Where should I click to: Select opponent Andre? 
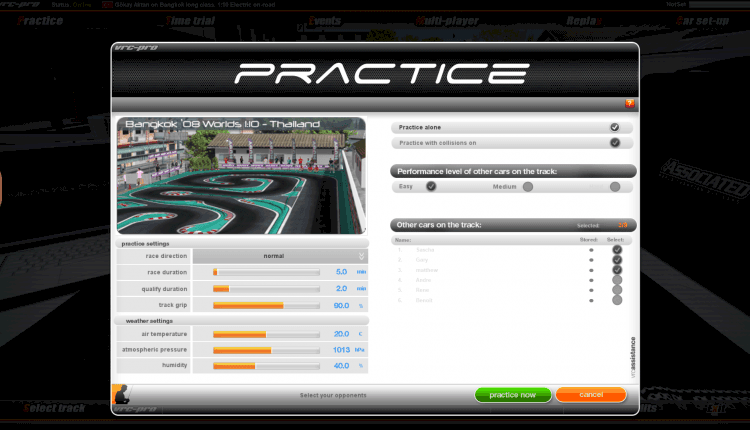pyautogui.click(x=617, y=280)
